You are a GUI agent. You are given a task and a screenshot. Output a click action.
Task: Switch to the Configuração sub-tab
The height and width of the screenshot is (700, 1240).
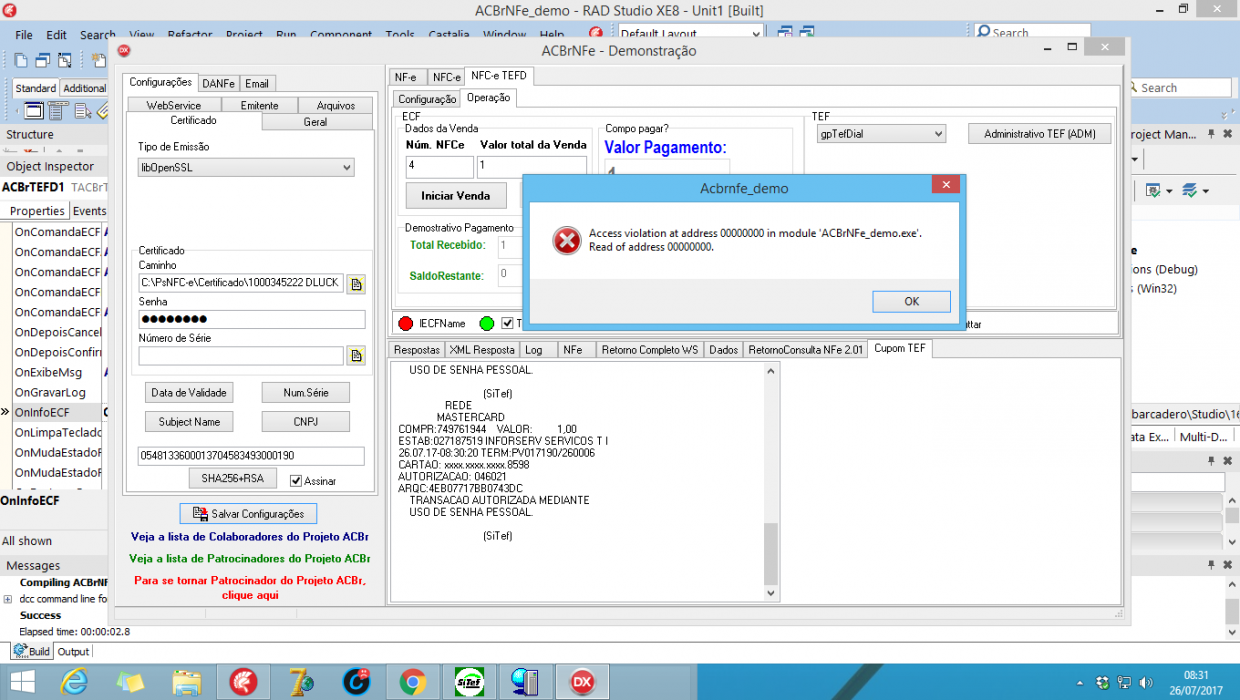427,99
